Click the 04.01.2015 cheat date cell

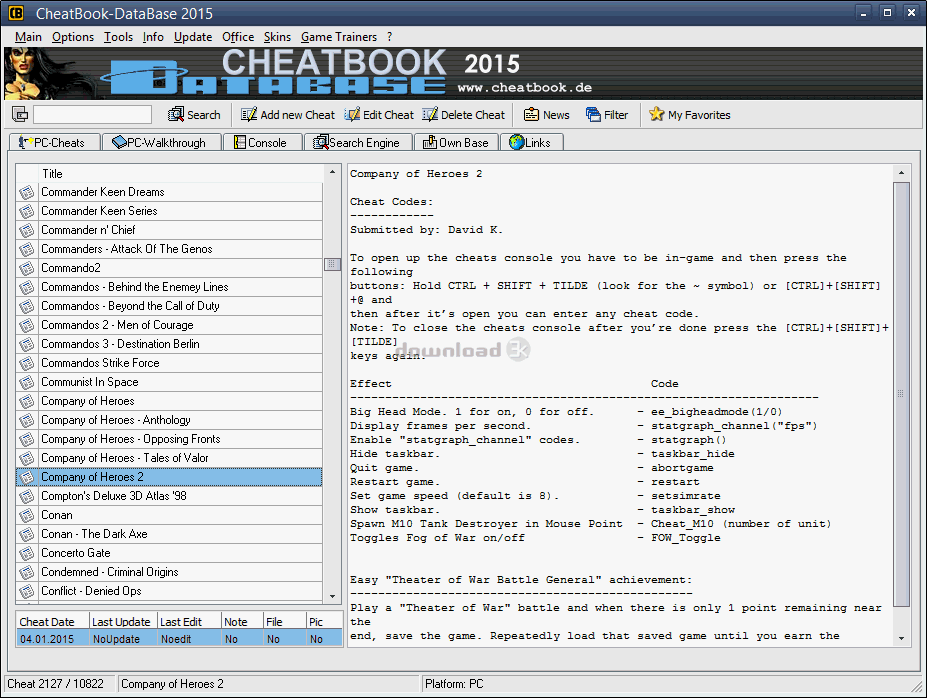point(53,639)
